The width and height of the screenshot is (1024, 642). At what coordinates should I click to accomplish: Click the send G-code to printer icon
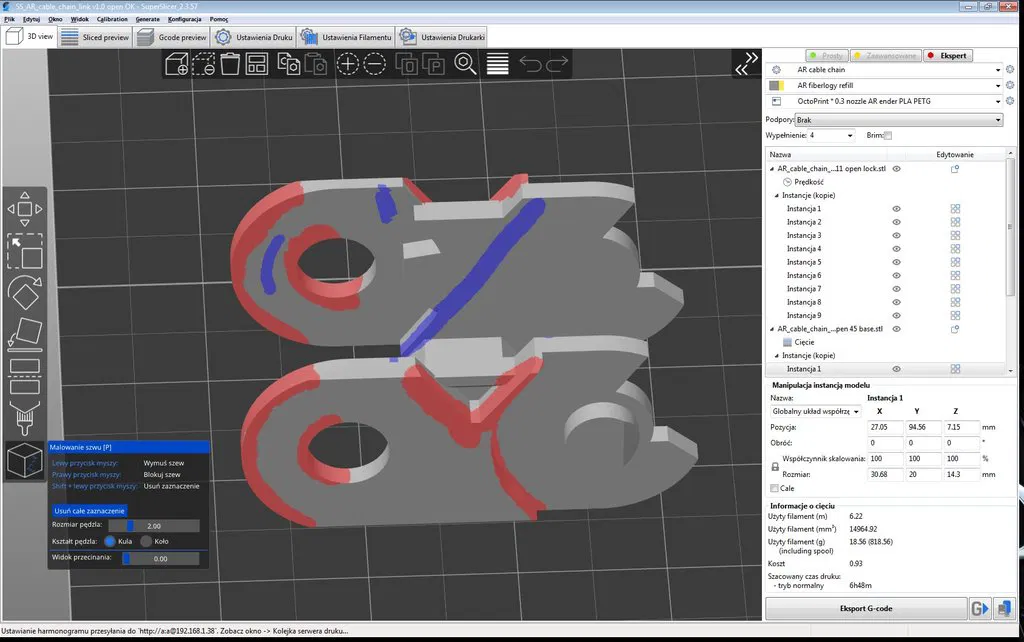[x=980, y=609]
